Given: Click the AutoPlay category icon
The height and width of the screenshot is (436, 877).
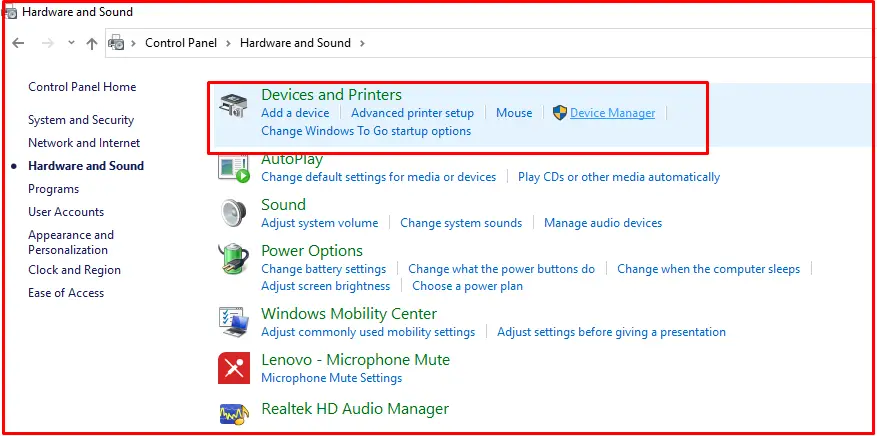Looking at the screenshot, I should coord(233,169).
